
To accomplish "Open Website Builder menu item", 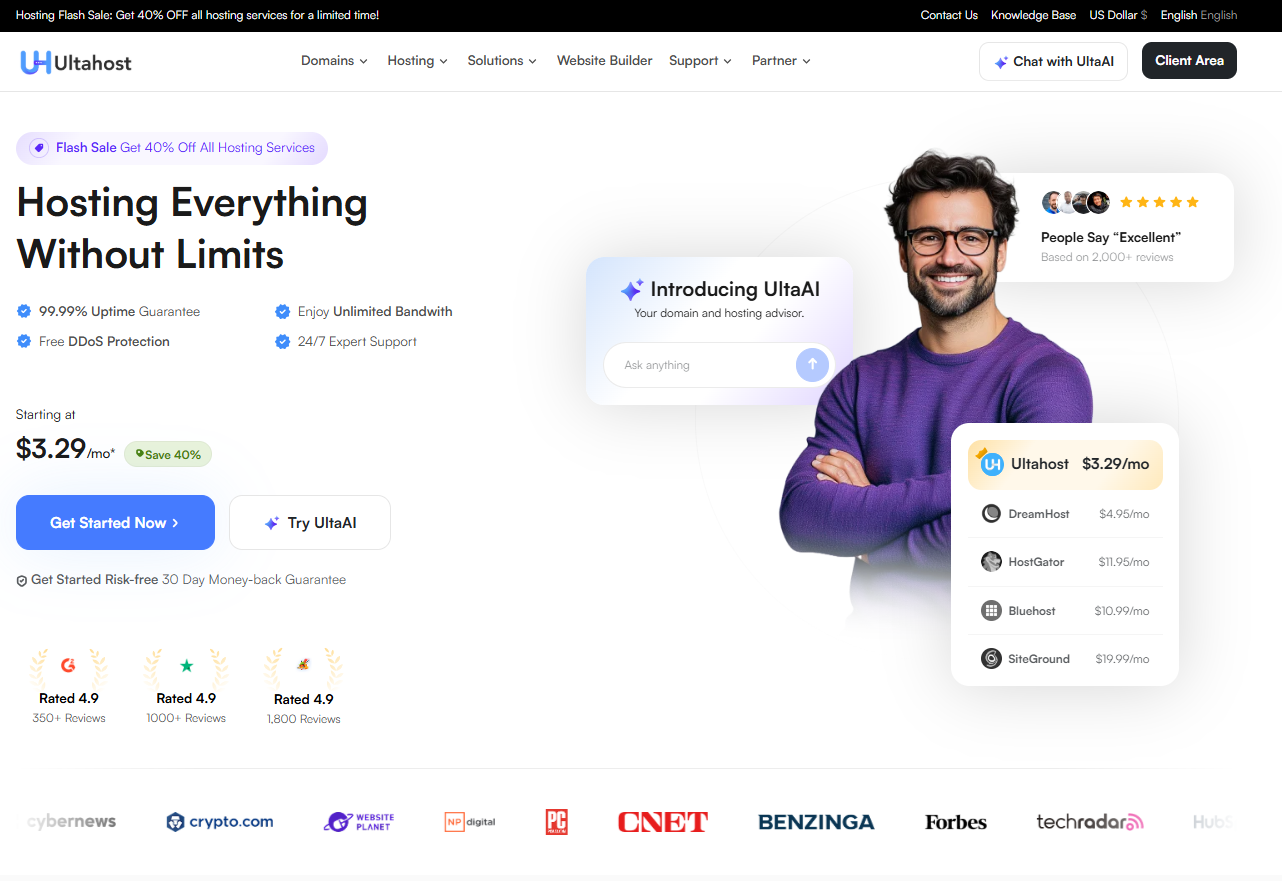I will [x=604, y=61].
